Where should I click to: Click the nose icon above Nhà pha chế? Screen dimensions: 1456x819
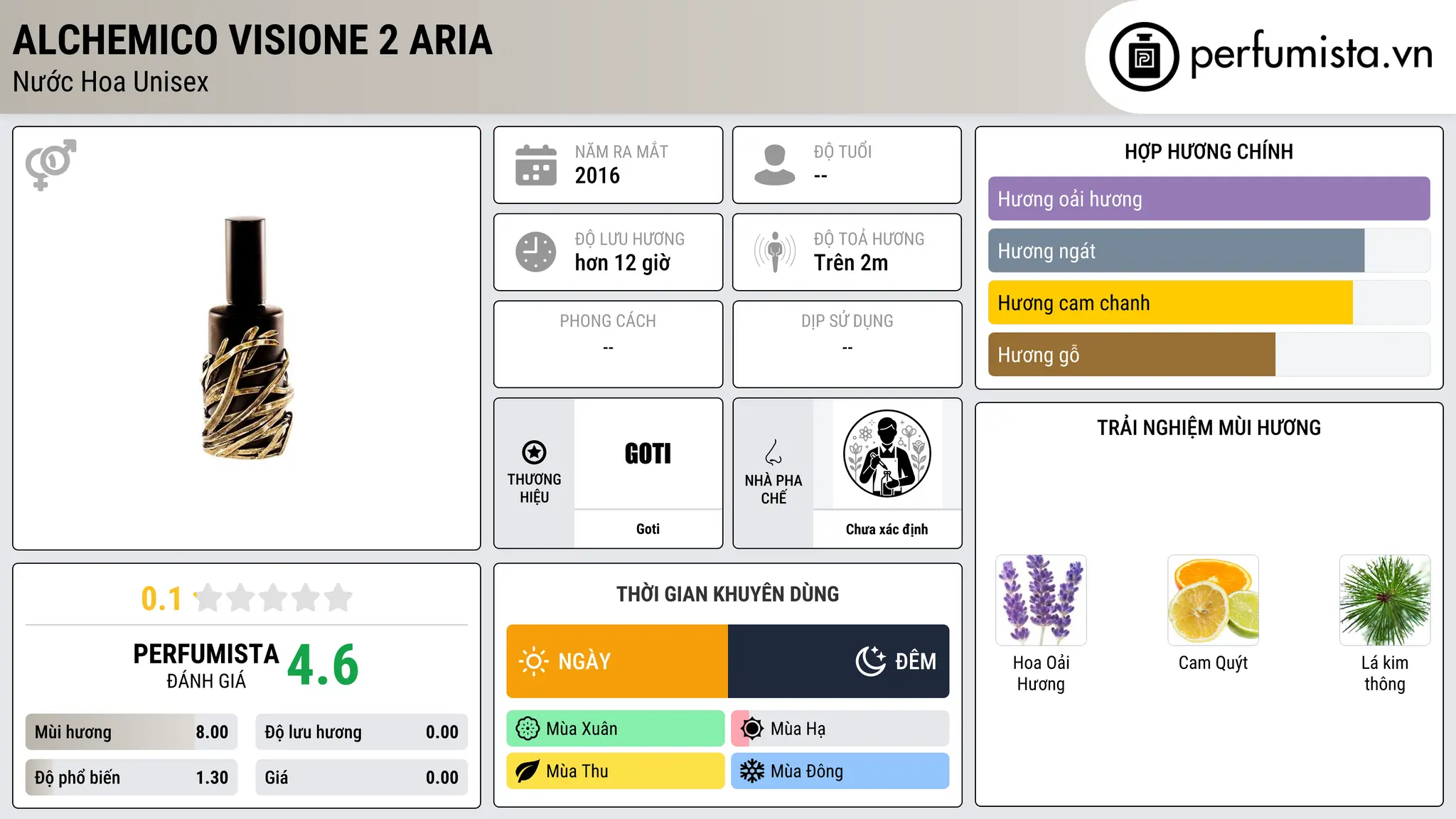coord(773,452)
